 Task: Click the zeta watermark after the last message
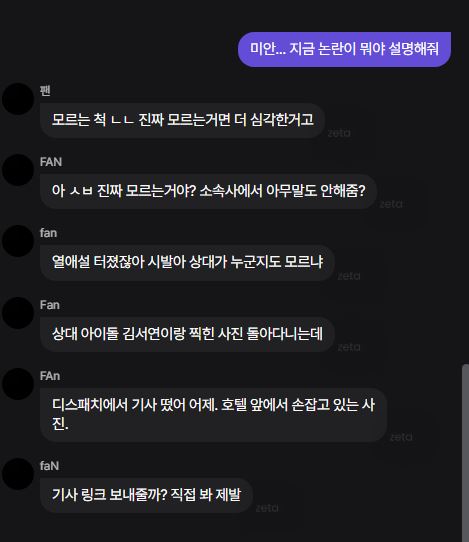(267, 508)
